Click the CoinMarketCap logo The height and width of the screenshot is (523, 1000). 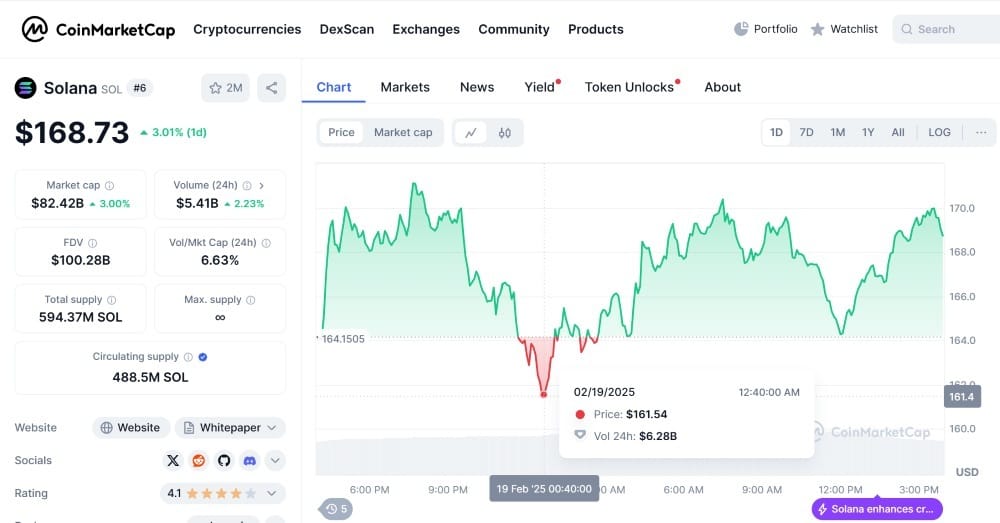[x=98, y=29]
